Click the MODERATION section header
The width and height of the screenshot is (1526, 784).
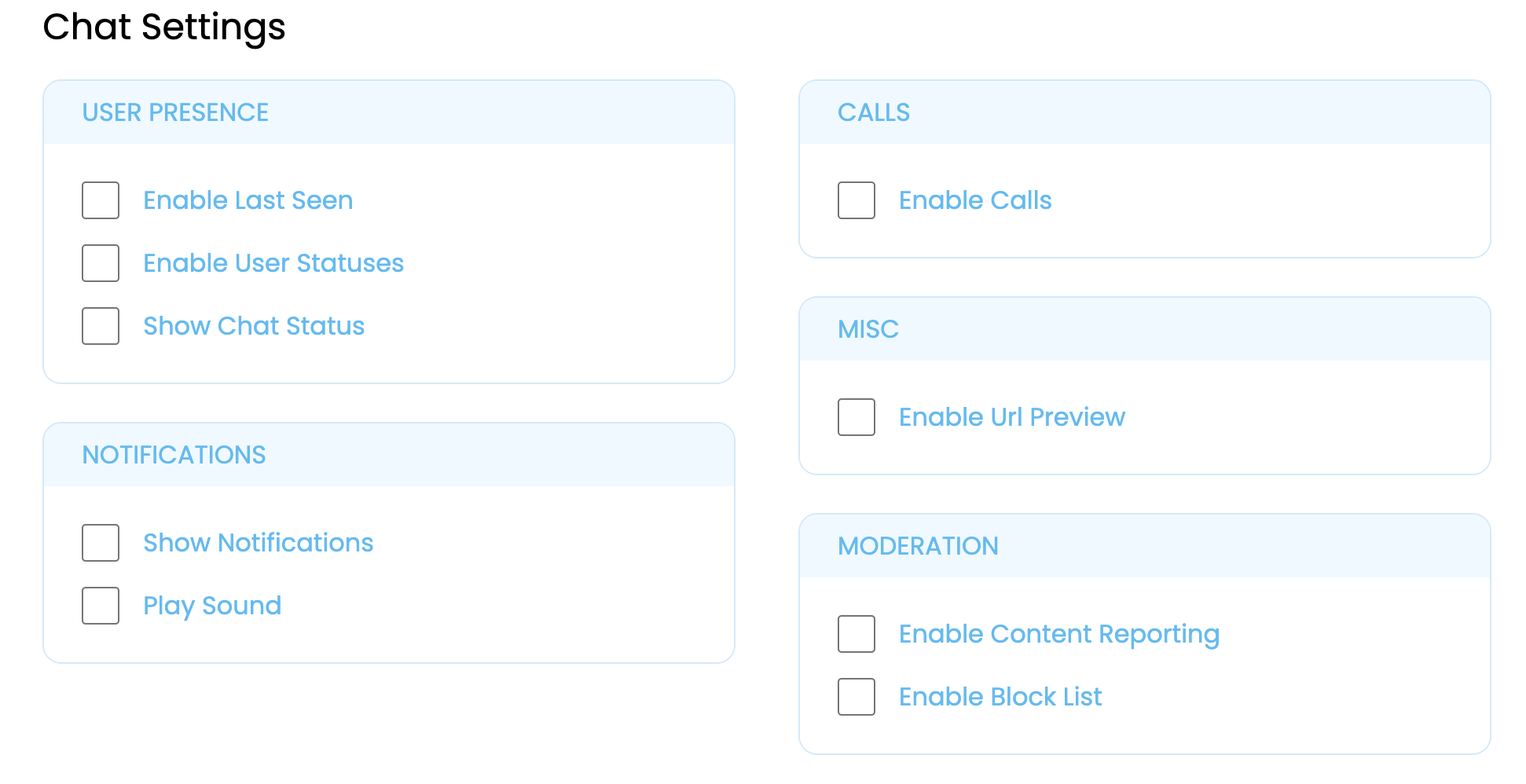918,546
